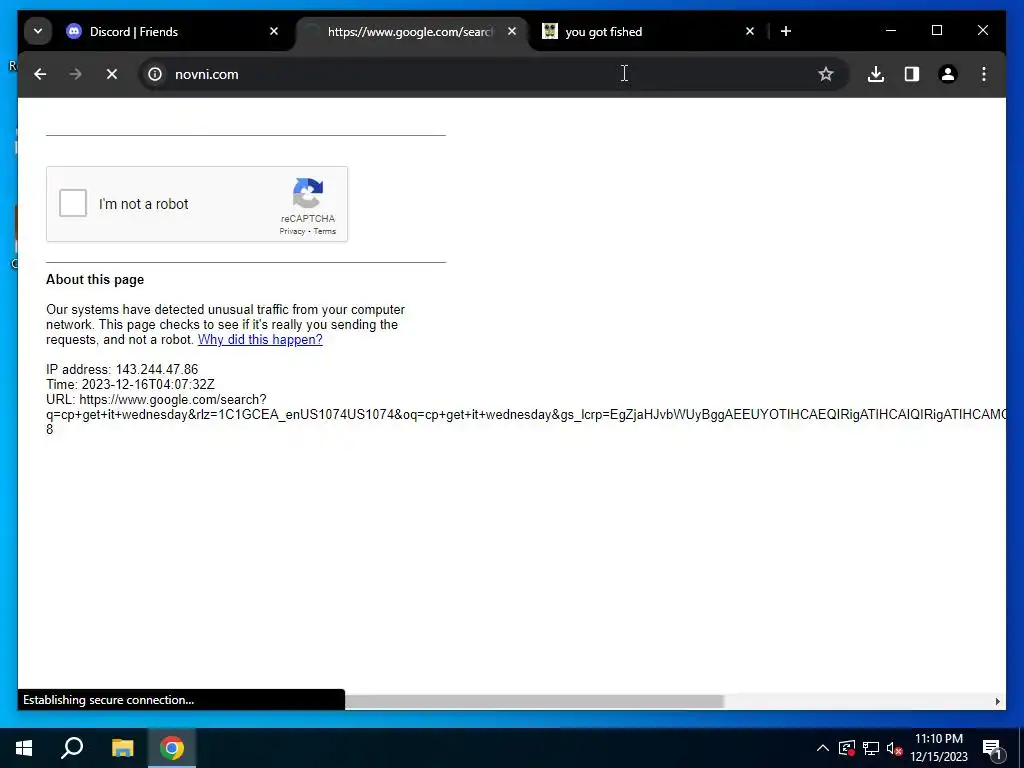This screenshot has height=768, width=1024.
Task: Toggle the side panel
Action: click(x=912, y=74)
